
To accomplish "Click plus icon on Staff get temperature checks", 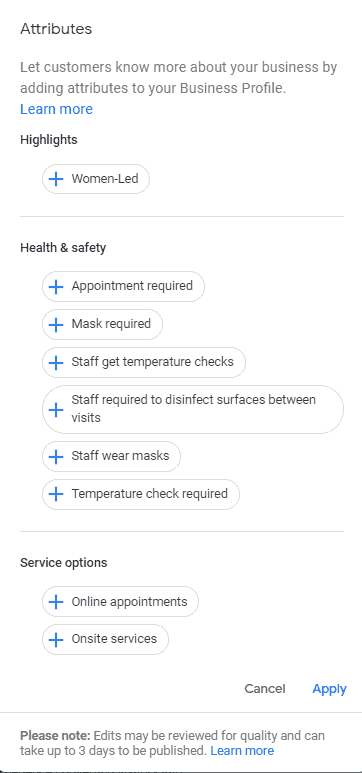I will coord(56,363).
